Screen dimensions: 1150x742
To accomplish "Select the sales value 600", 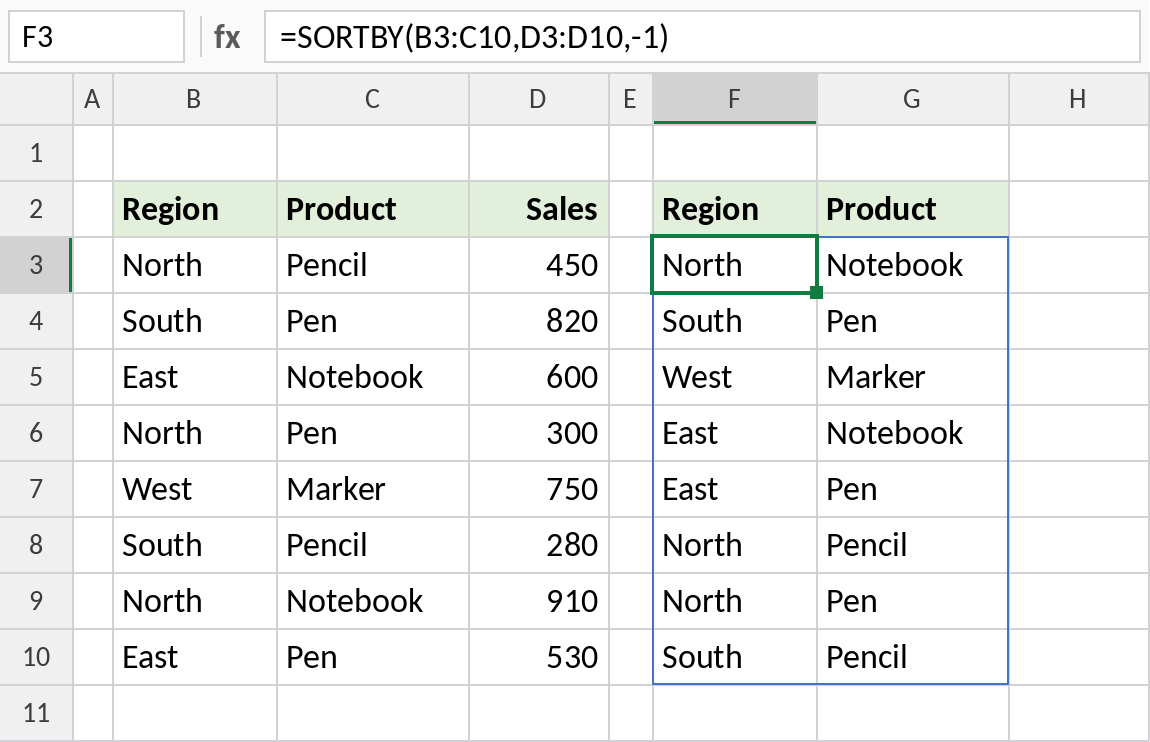I will [539, 377].
